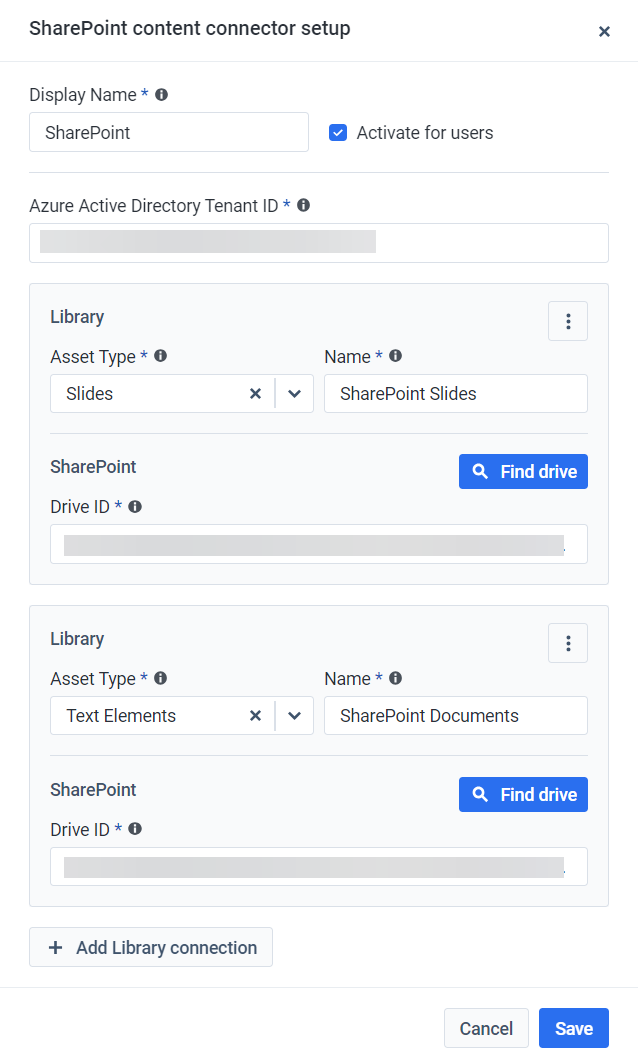Viewport: 638px width, 1063px height.
Task: Click the Drive ID field of the Text Elements library
Action: click(319, 866)
